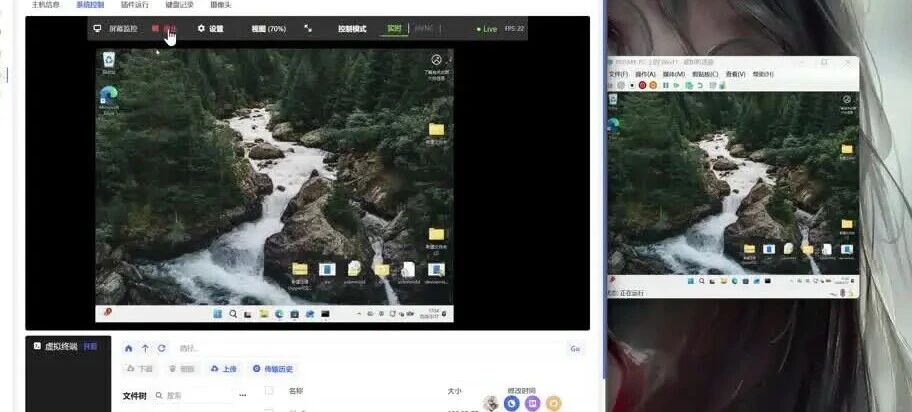The width and height of the screenshot is (912, 412).
Task: Click Search icon on remote screen taskbar
Action: click(233, 314)
